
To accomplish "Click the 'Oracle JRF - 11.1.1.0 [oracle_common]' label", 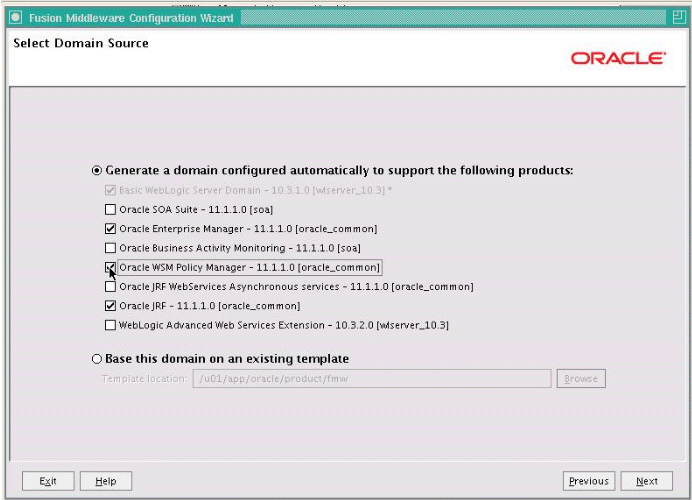I will pos(210,306).
